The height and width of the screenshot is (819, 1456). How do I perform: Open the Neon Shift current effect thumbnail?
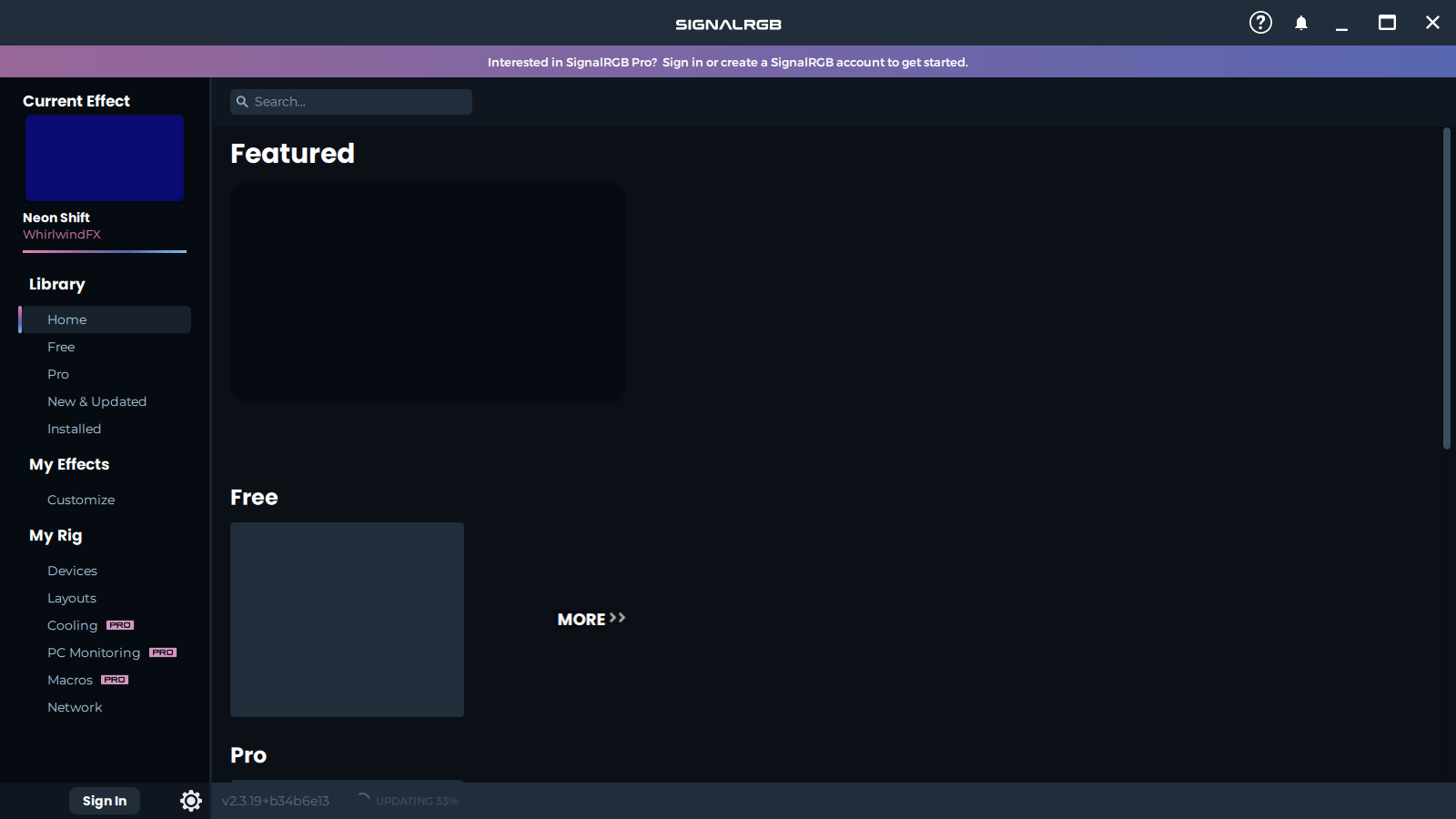click(x=105, y=157)
